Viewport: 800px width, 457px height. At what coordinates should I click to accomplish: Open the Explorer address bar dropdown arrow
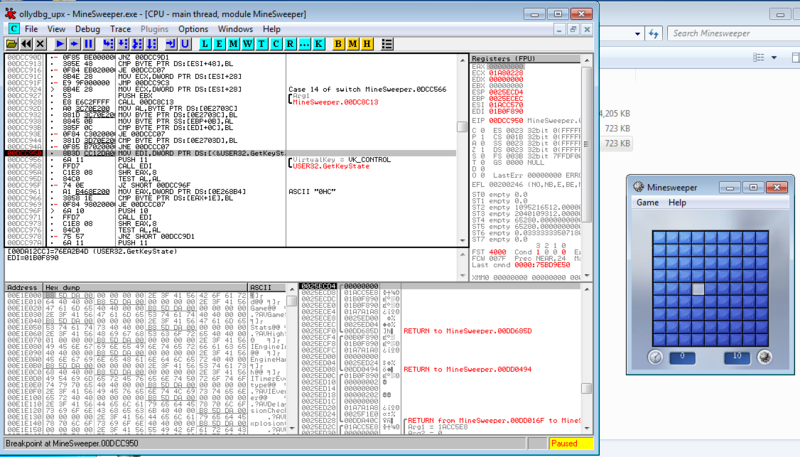pos(637,34)
